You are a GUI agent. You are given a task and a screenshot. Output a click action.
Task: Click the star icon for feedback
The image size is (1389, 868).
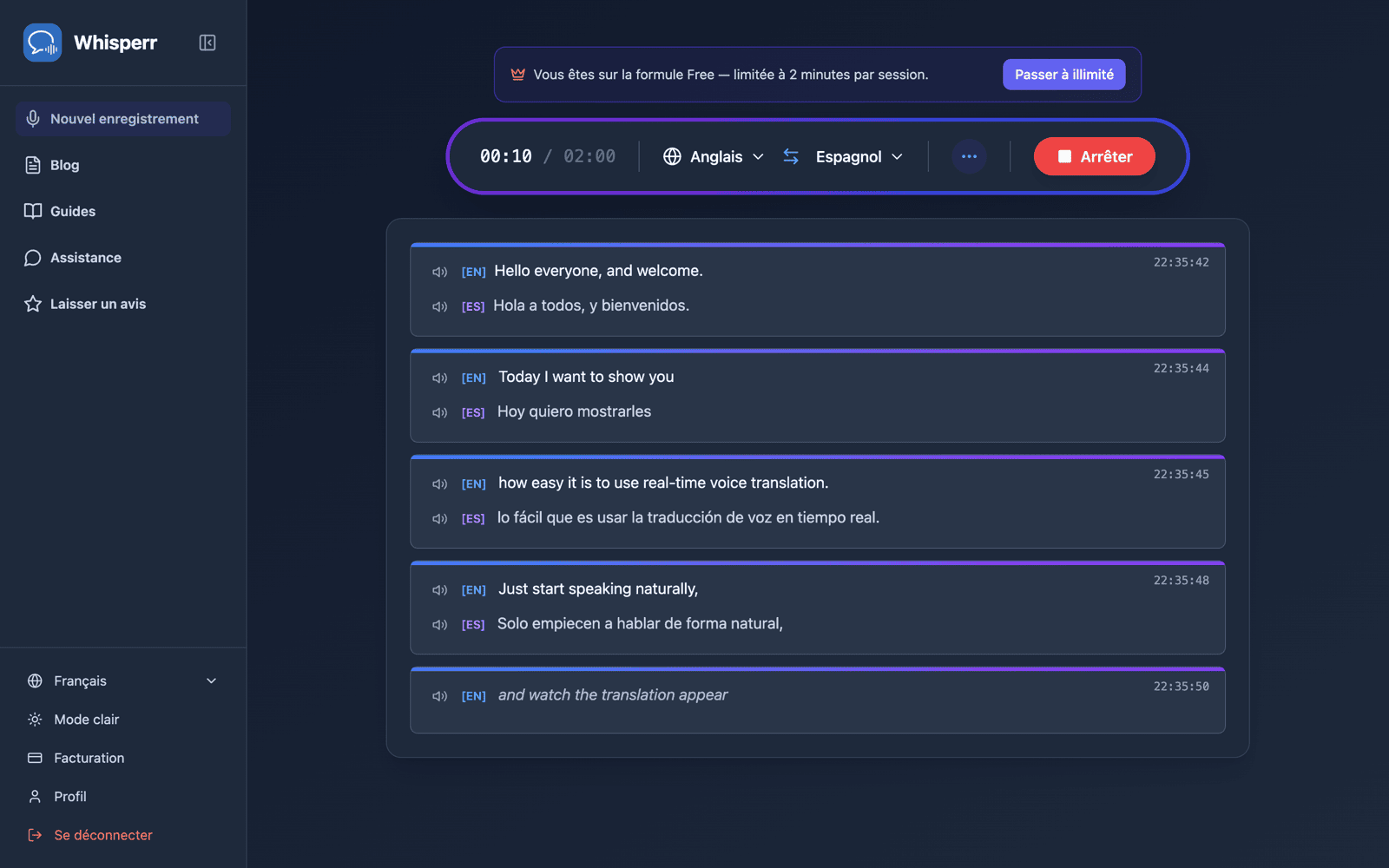pyautogui.click(x=33, y=304)
